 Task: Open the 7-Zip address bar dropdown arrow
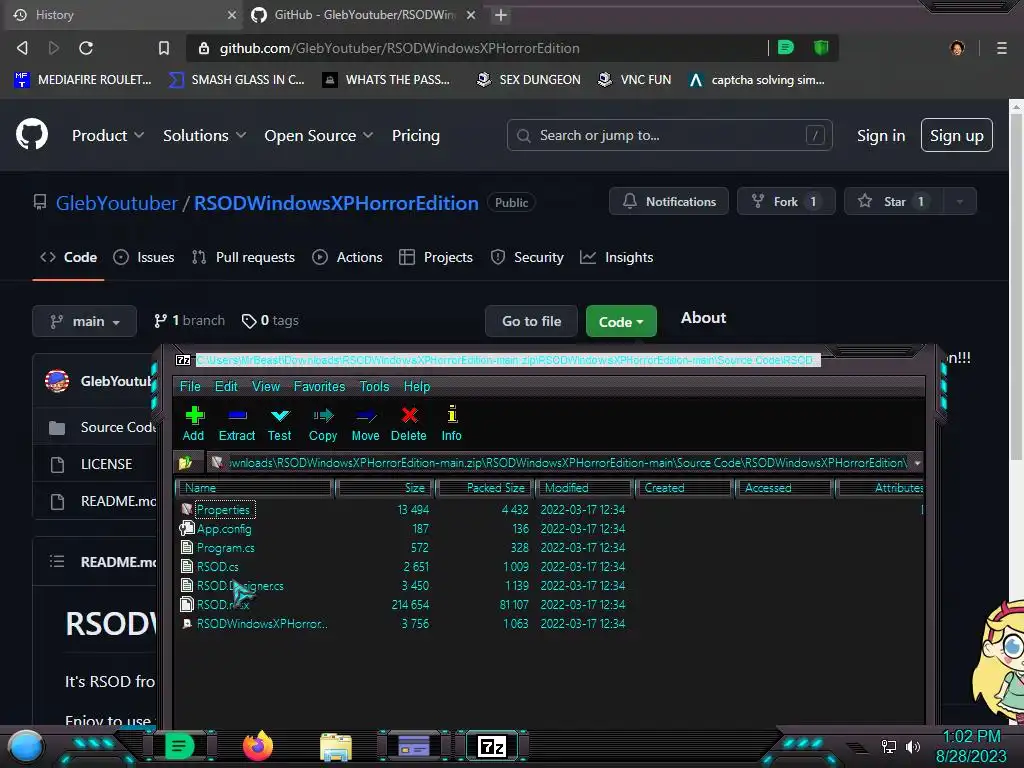point(917,462)
